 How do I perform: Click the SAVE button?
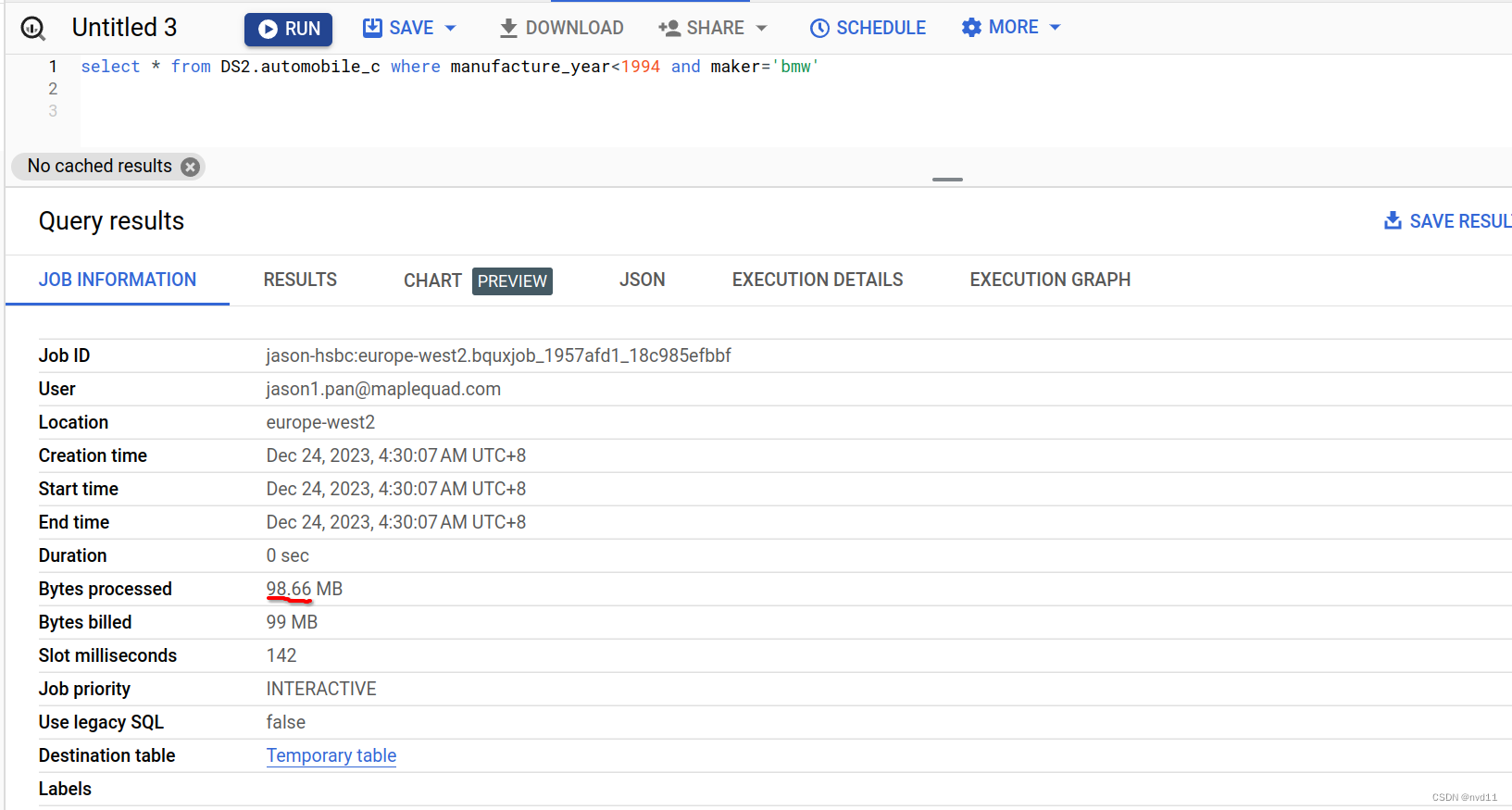(399, 28)
